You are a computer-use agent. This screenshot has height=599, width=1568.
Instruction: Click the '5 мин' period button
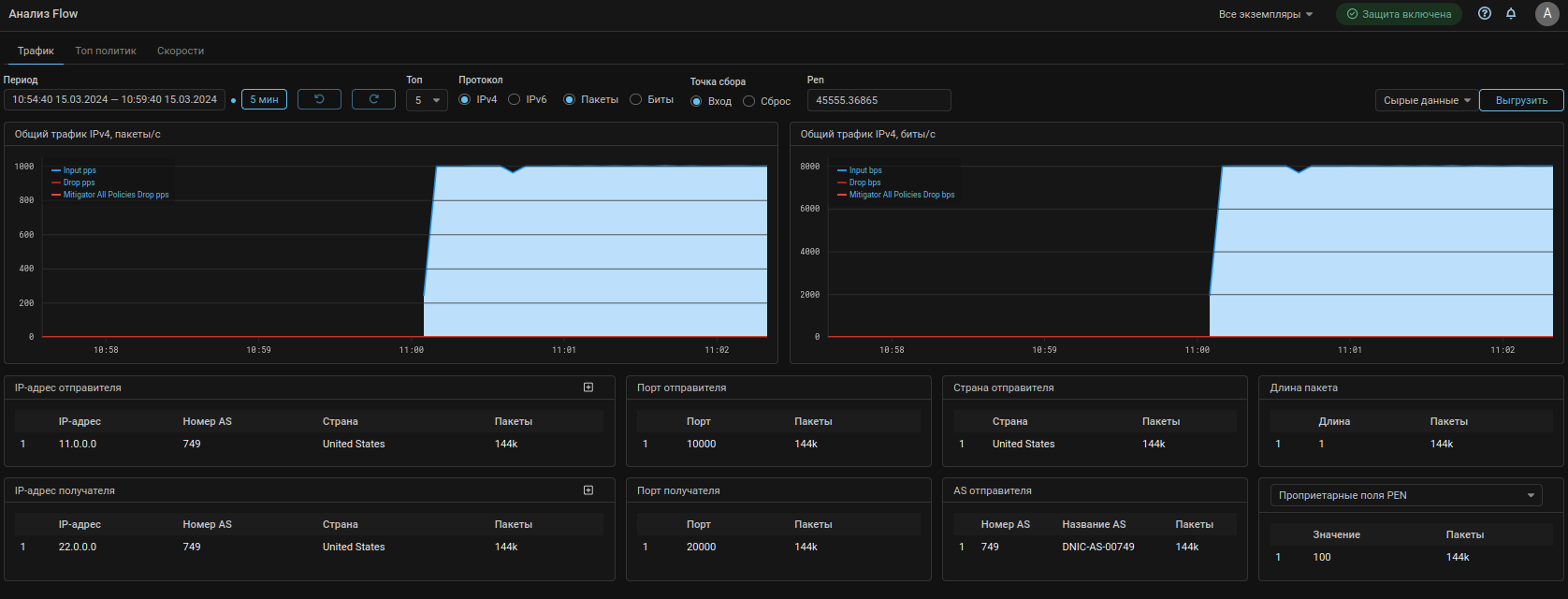[264, 99]
